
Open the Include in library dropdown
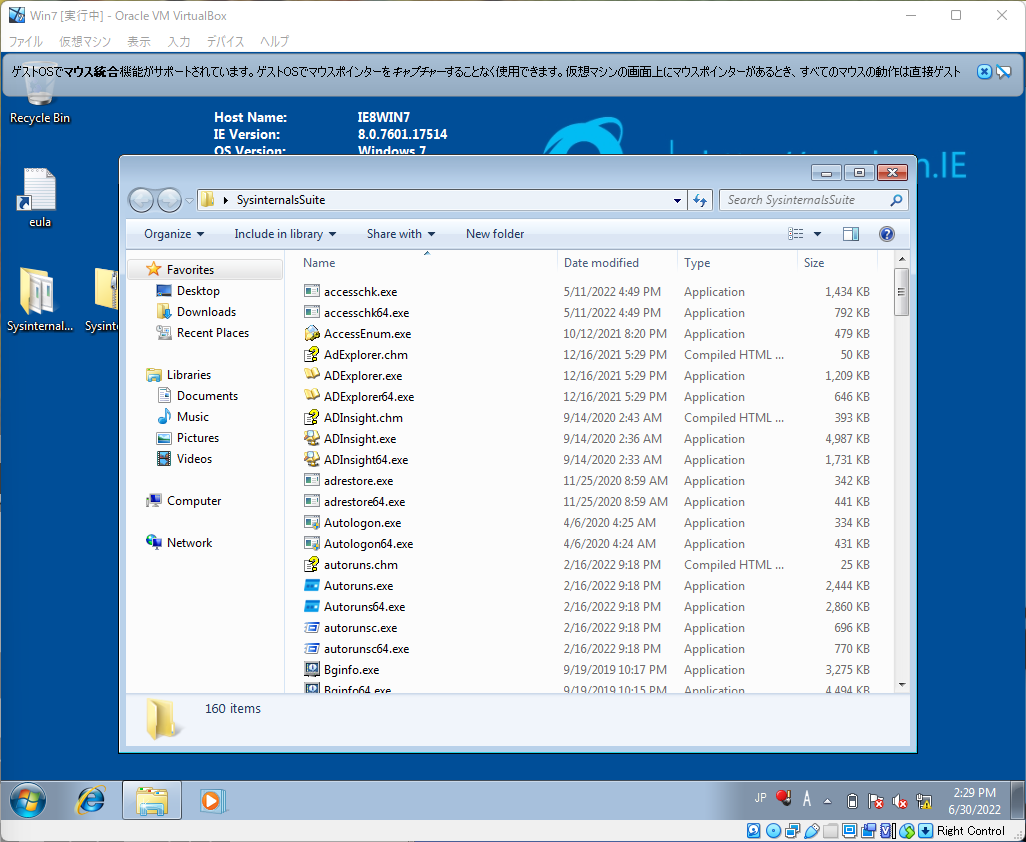285,234
